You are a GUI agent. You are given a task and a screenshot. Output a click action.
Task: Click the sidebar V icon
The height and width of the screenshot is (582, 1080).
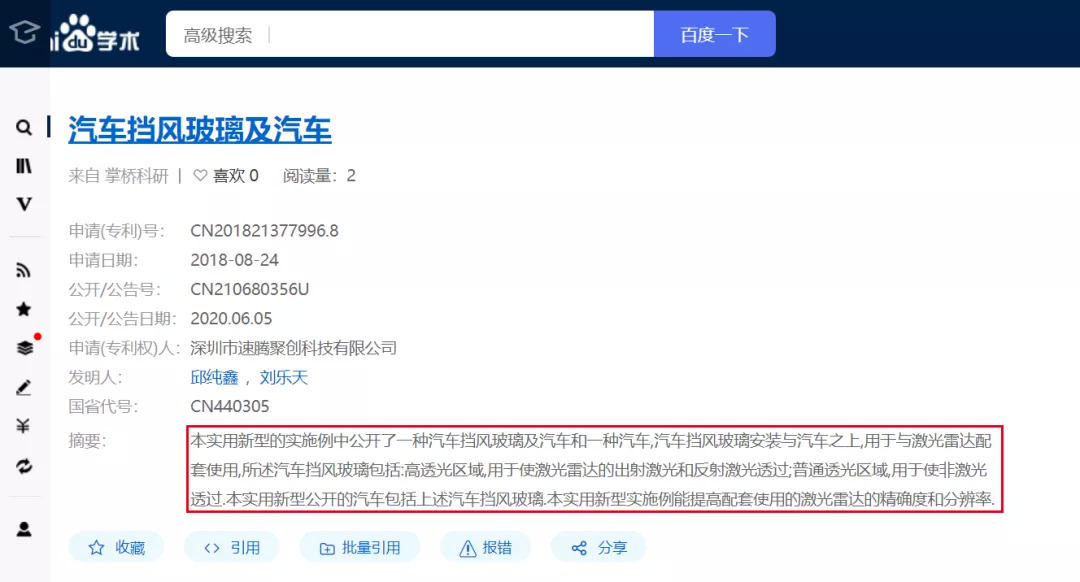(x=23, y=204)
